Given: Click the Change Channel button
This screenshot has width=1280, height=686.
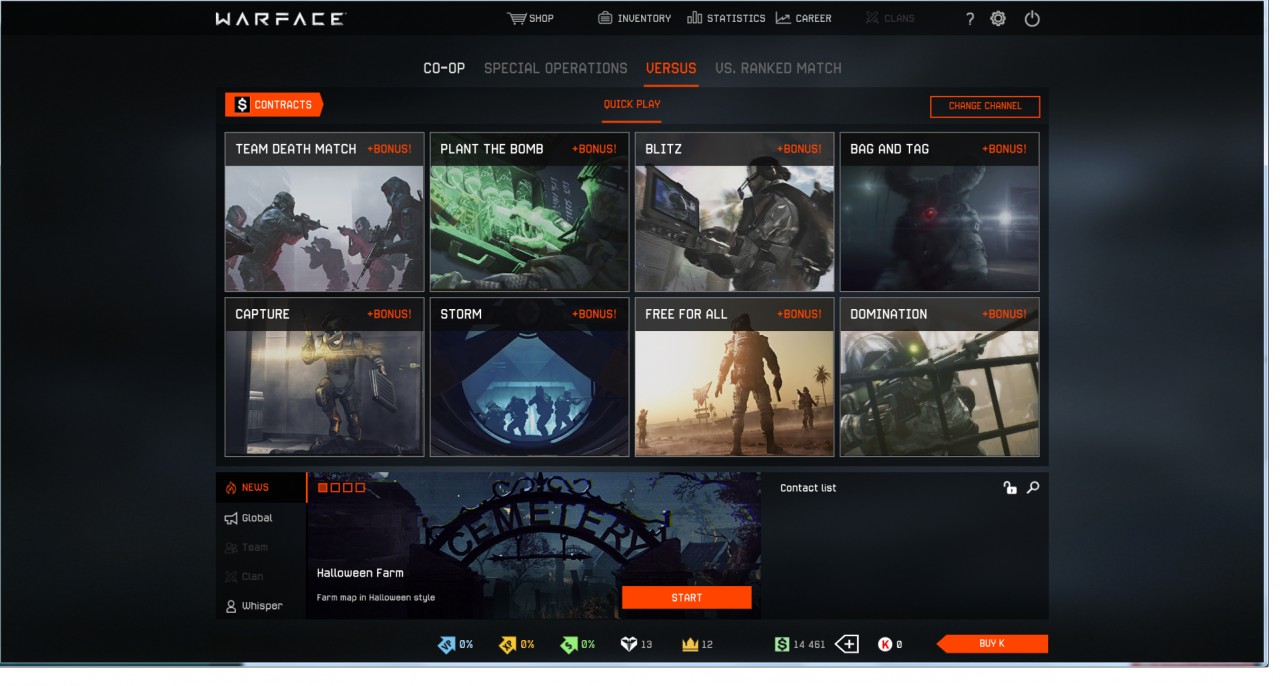Looking at the screenshot, I should coord(985,106).
